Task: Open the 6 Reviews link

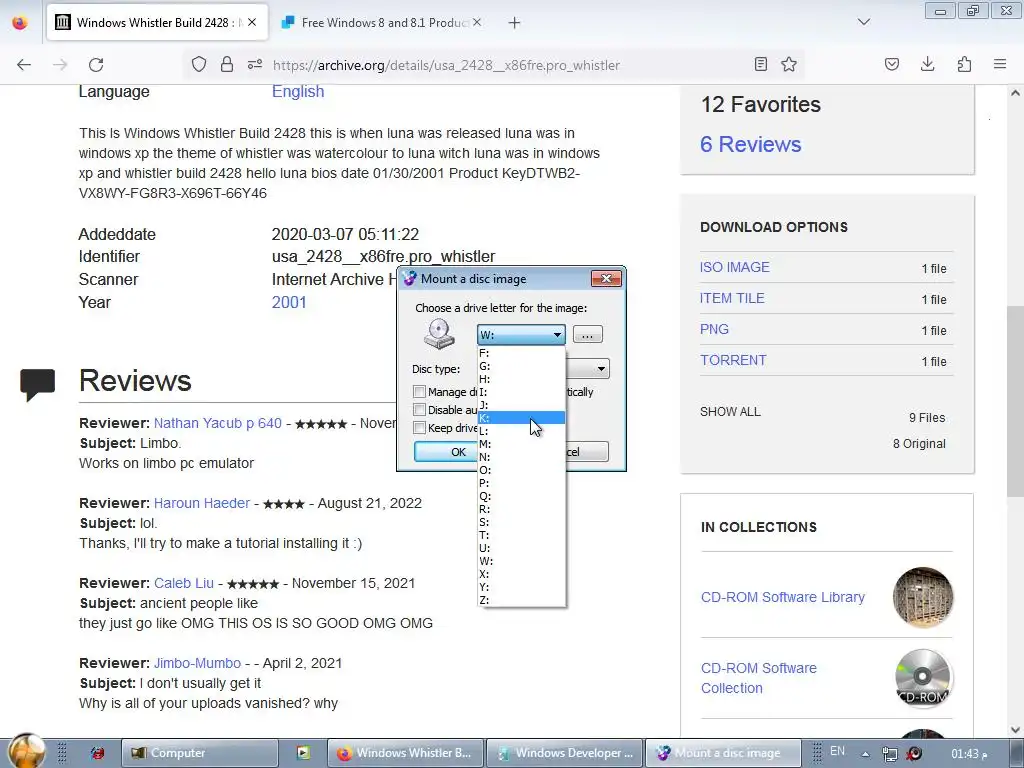Action: 750,144
